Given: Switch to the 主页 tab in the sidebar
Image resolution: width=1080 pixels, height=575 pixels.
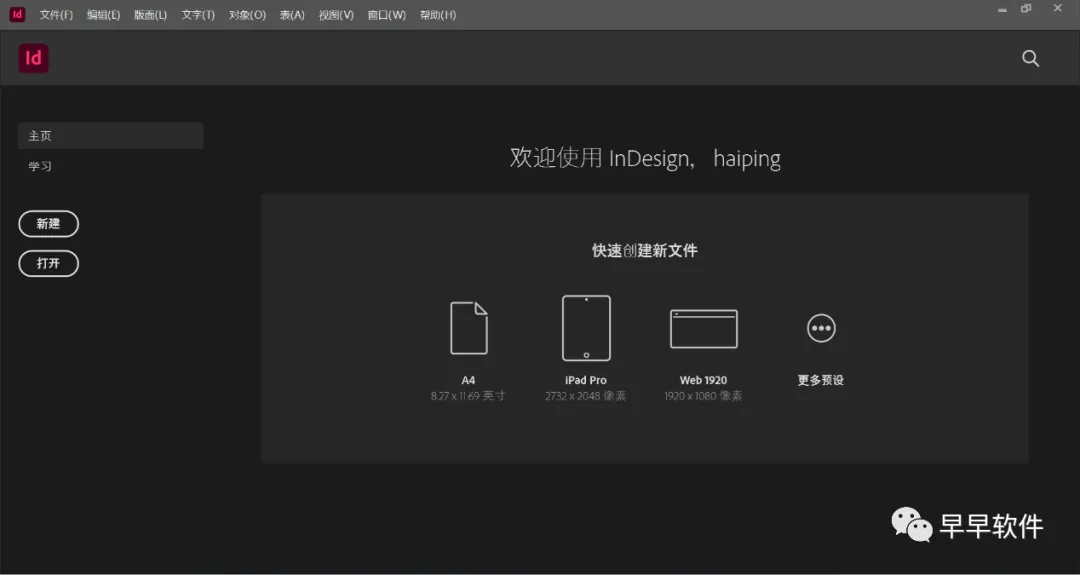Looking at the screenshot, I should click(111, 136).
